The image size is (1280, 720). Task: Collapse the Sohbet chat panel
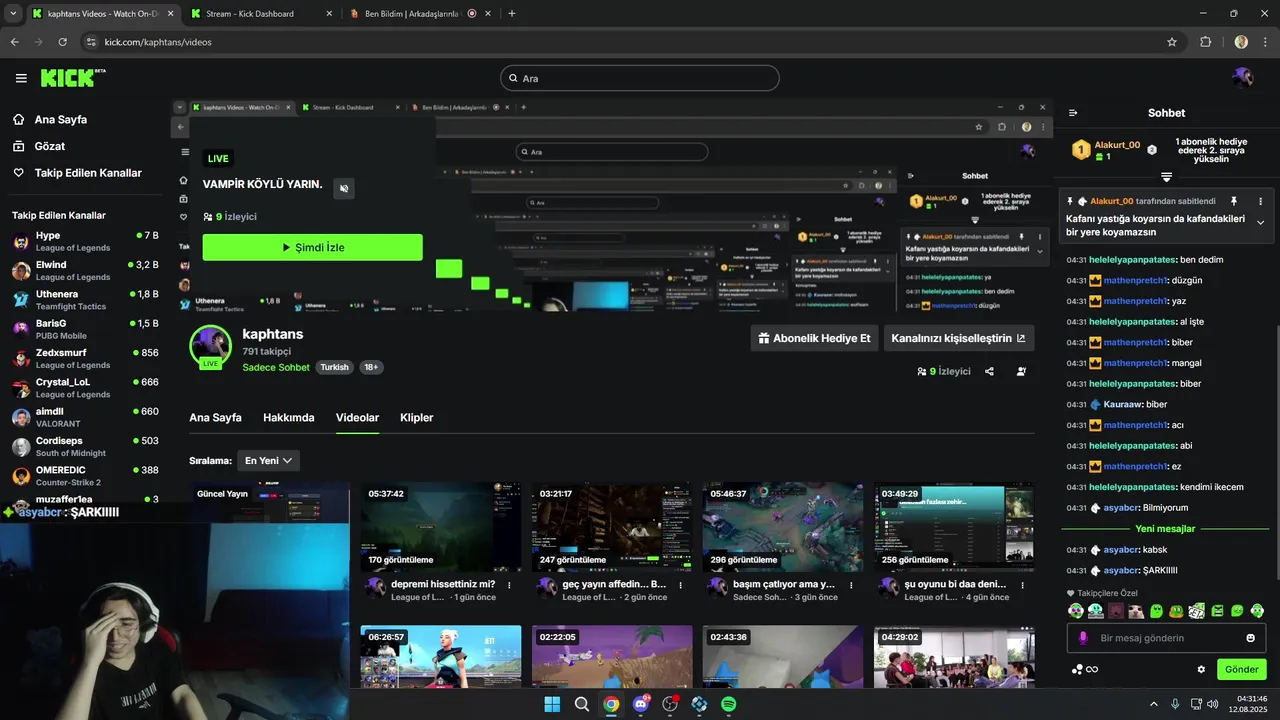tap(1073, 113)
